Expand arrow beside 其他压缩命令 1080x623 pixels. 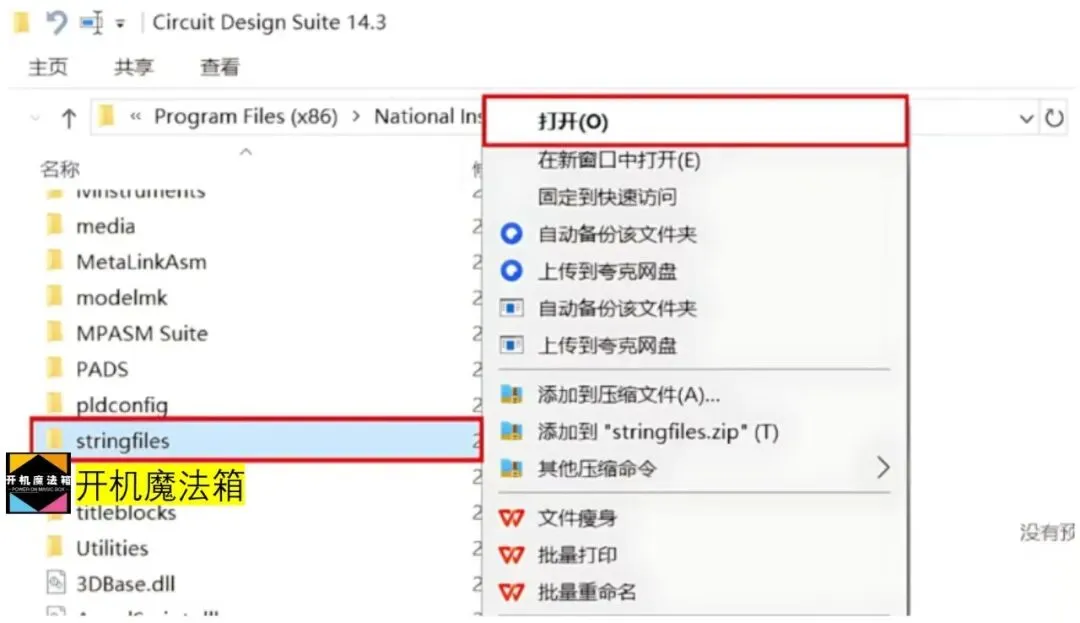pyautogui.click(x=883, y=468)
